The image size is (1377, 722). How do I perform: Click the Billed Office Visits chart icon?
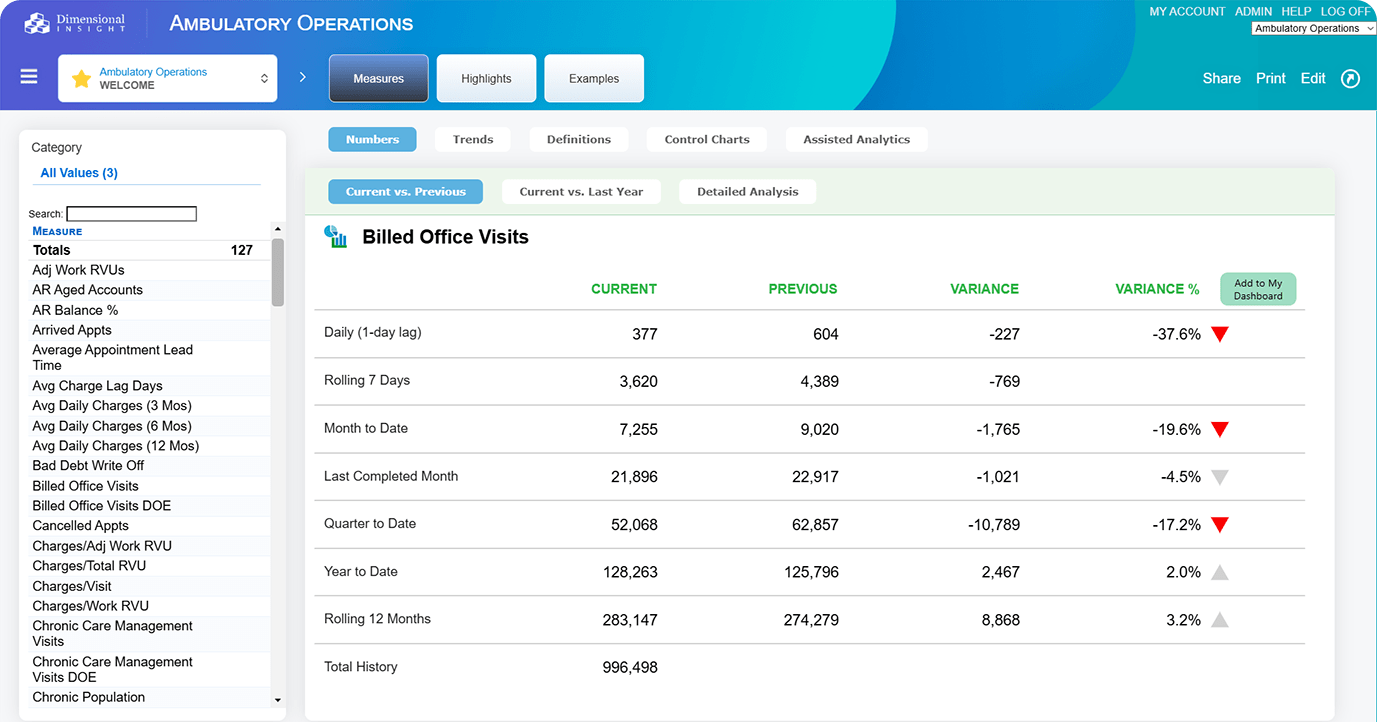click(336, 237)
